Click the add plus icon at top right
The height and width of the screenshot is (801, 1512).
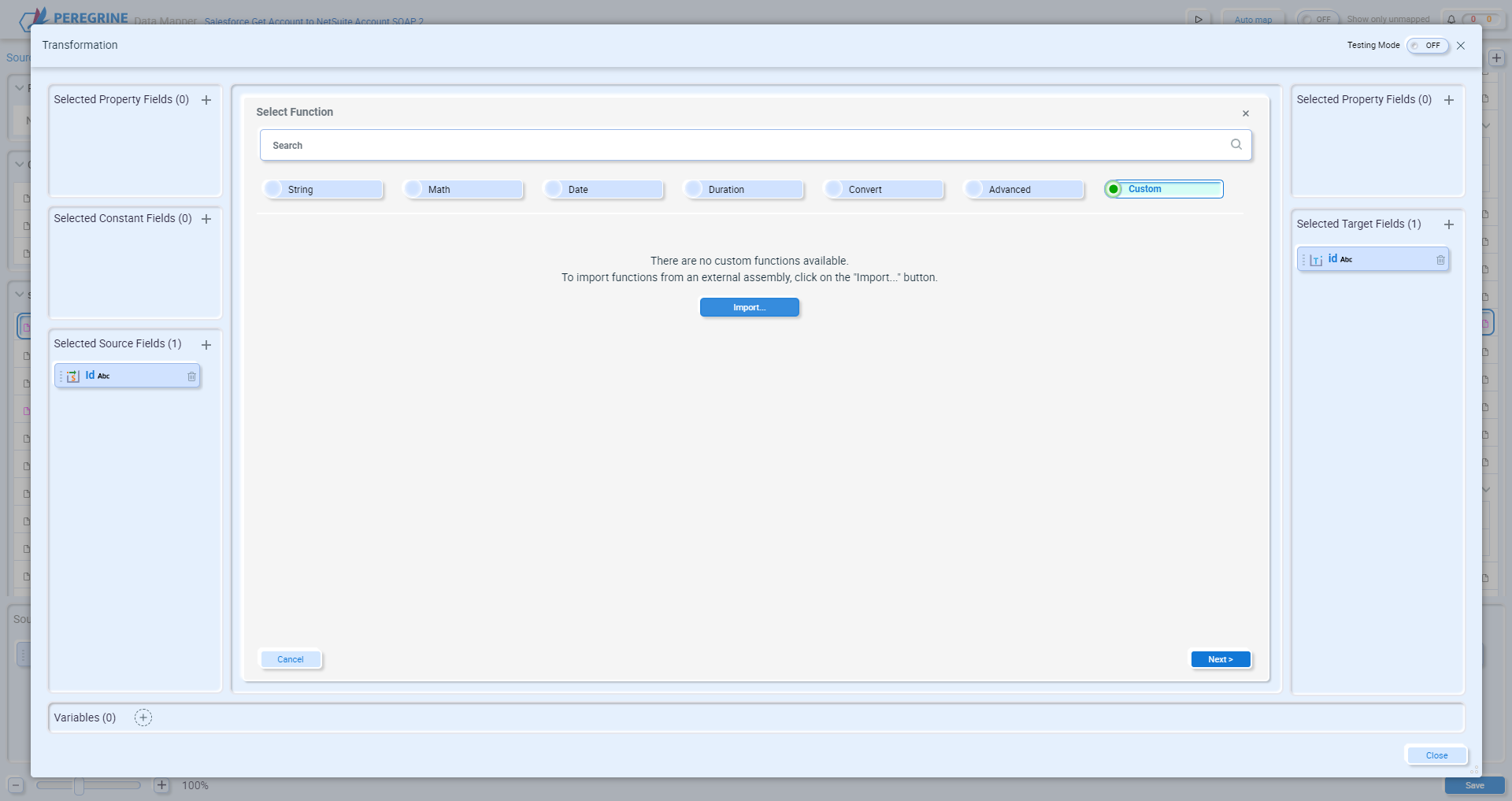(x=1497, y=58)
